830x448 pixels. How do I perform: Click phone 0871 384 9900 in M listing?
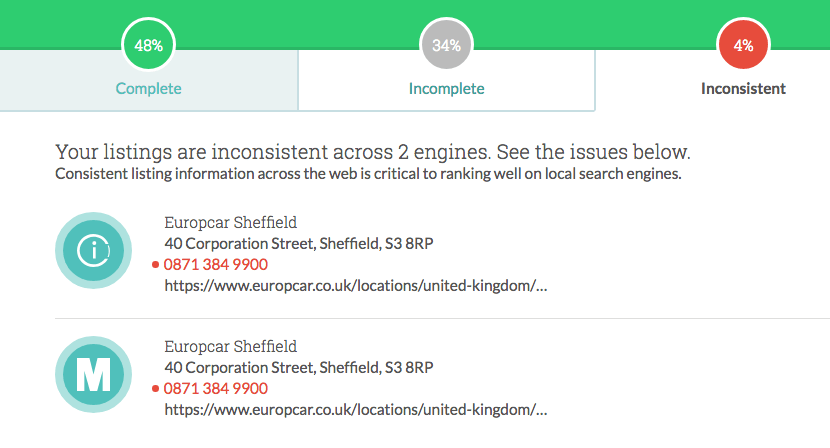[215, 389]
